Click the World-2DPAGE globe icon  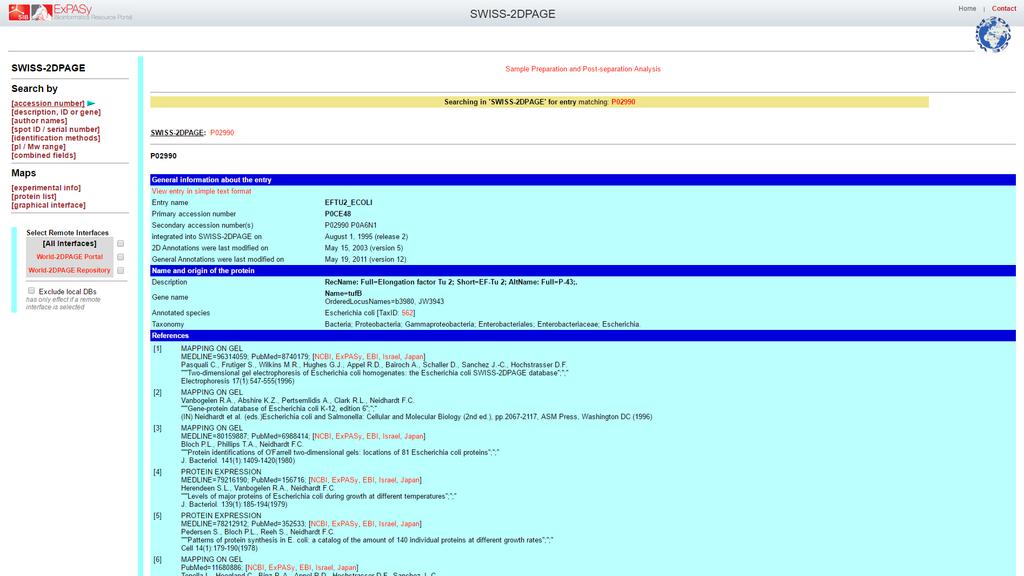pyautogui.click(x=993, y=35)
